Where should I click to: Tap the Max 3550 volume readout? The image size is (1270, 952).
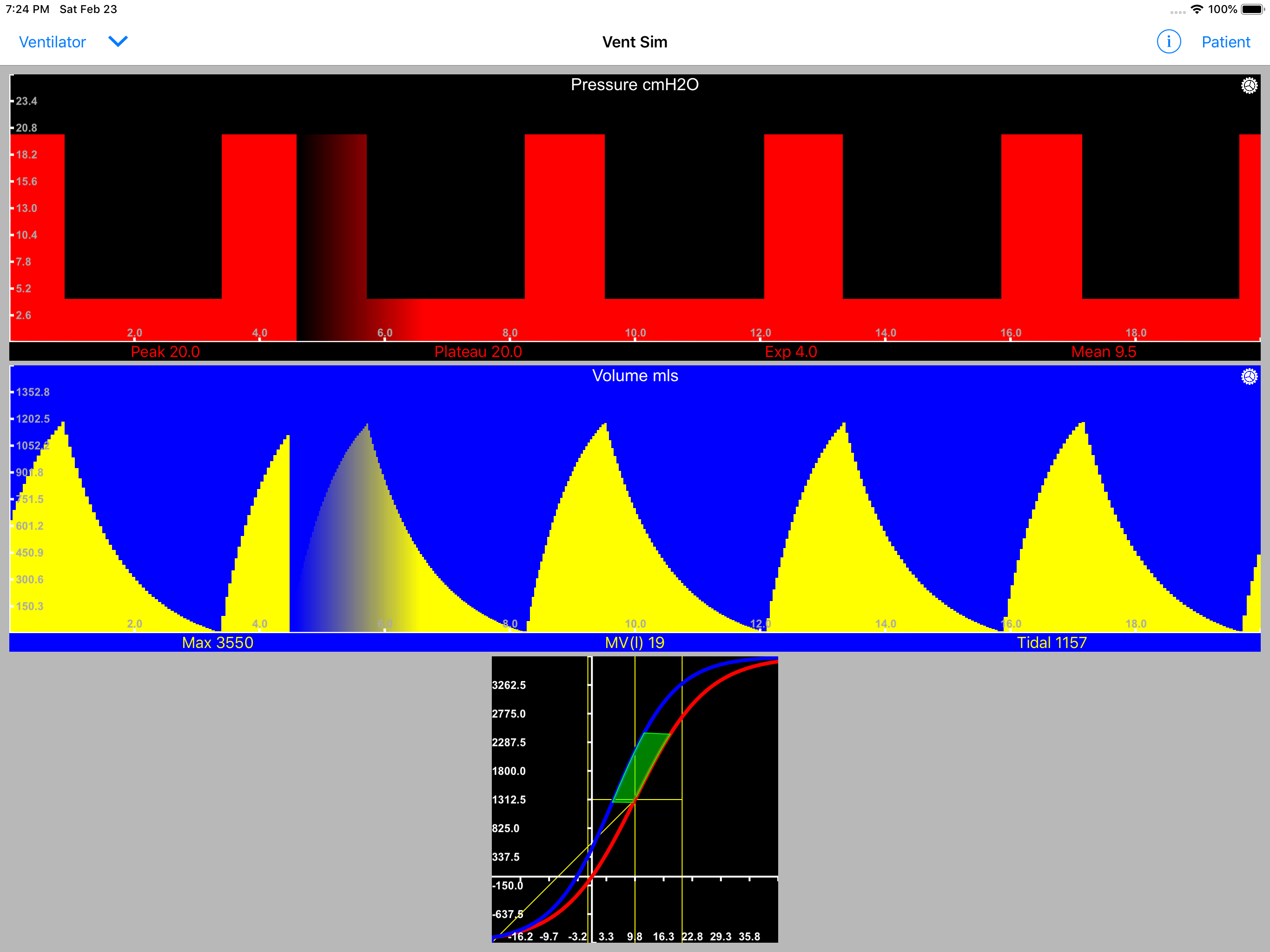[218, 642]
